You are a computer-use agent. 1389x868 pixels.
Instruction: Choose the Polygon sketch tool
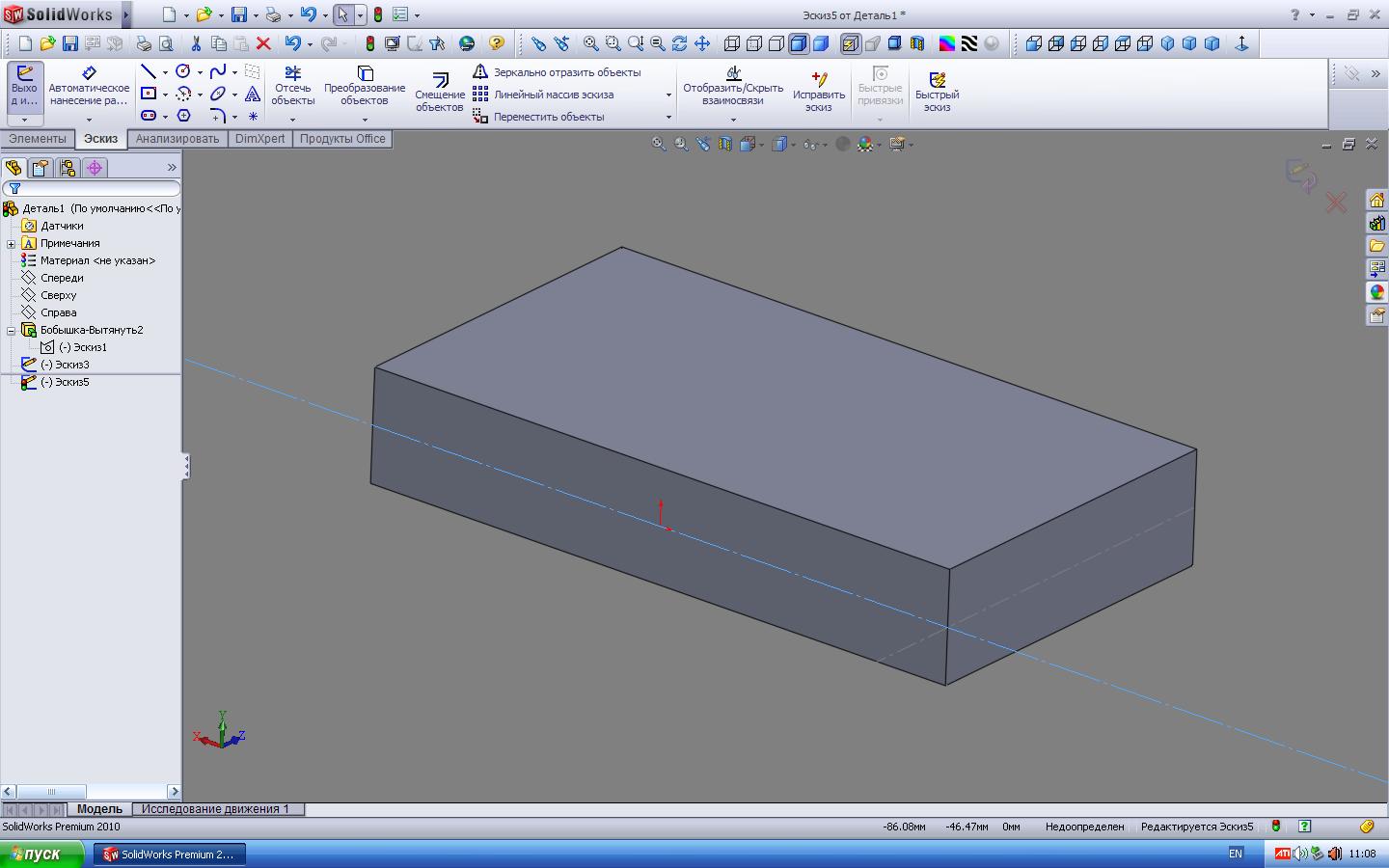tap(183, 116)
